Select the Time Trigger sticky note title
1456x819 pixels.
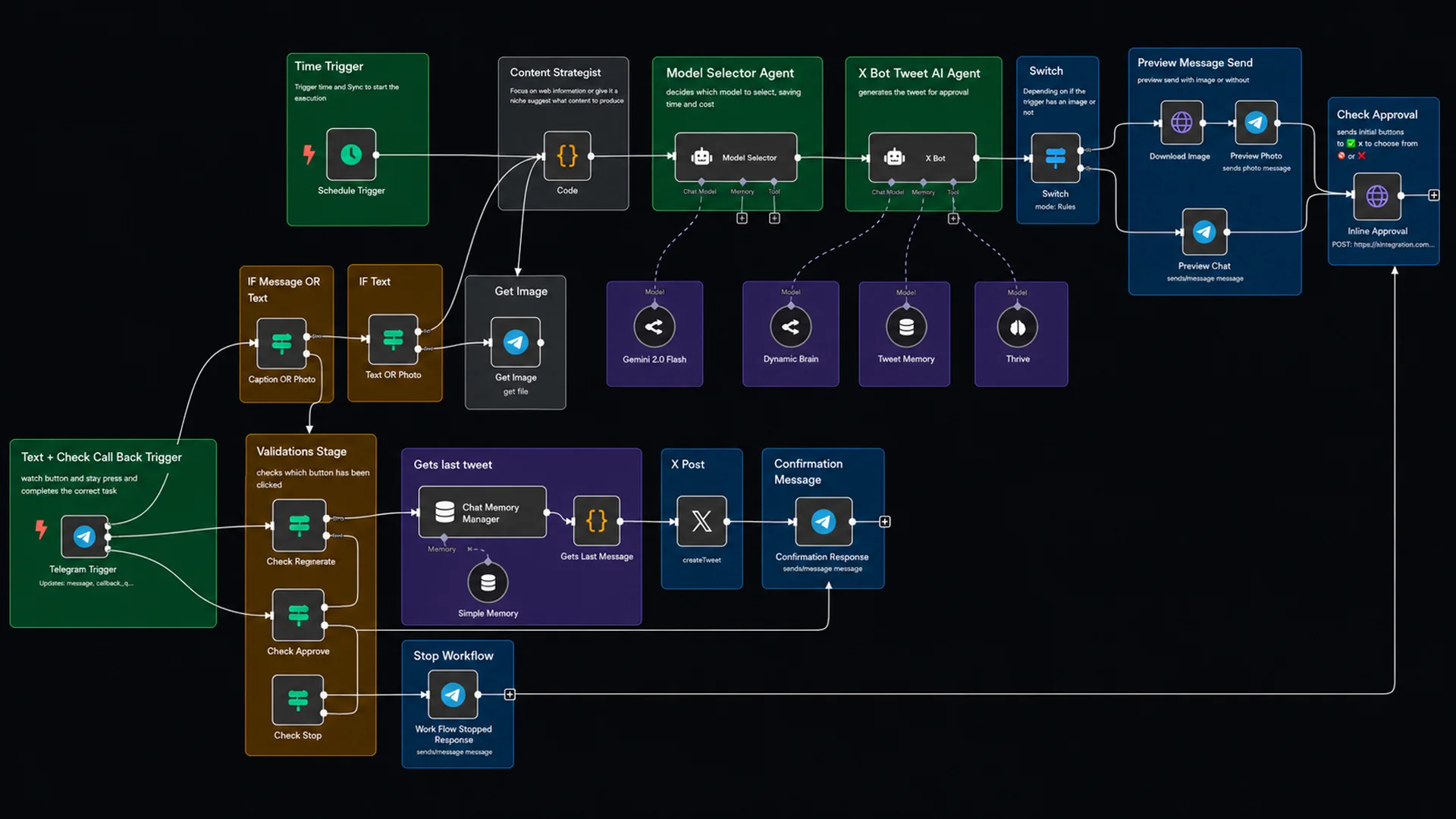[329, 67]
